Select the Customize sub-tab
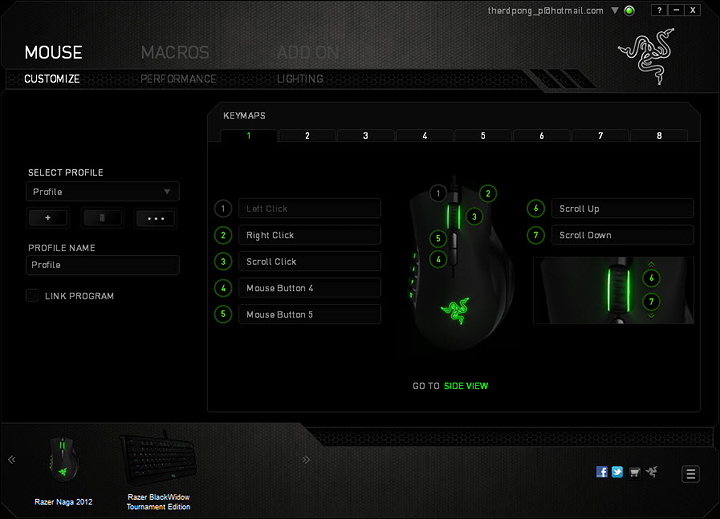This screenshot has width=720, height=519. (52, 79)
